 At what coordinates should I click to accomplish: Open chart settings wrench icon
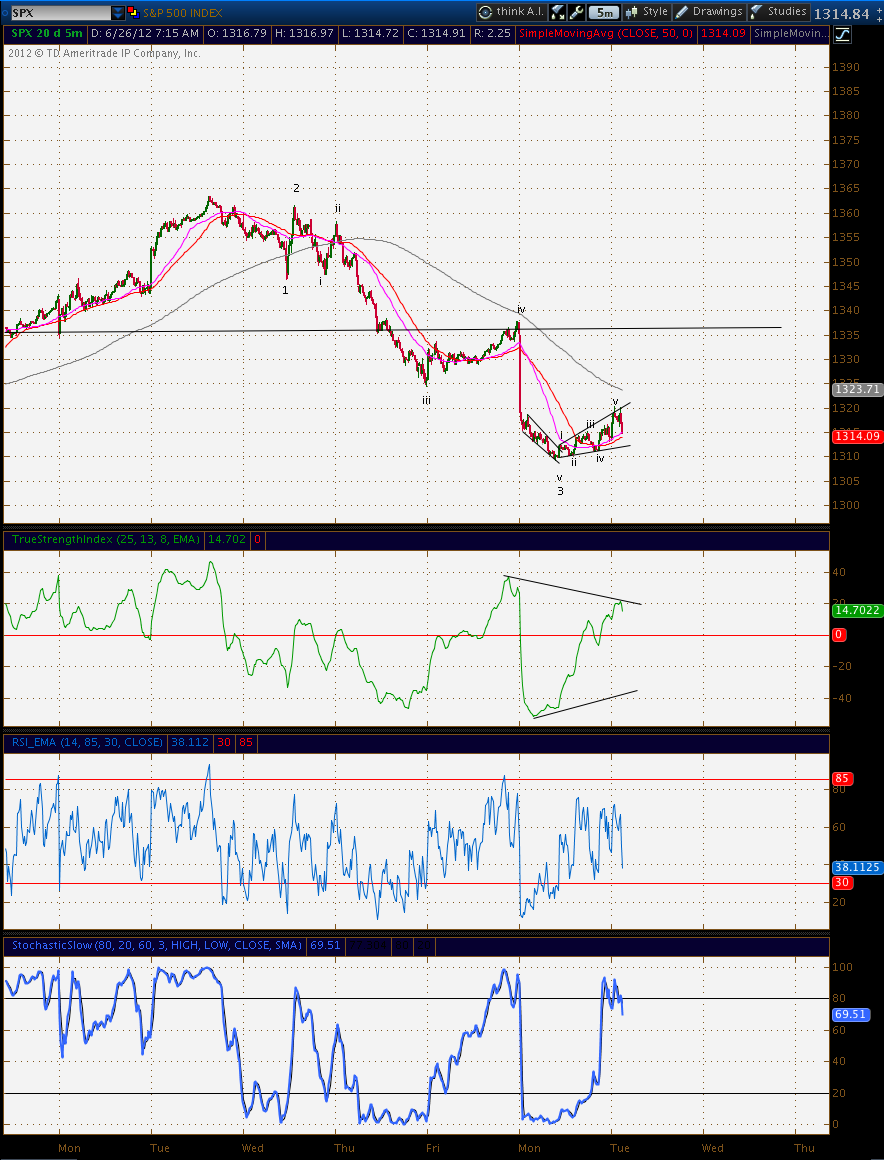(x=576, y=12)
